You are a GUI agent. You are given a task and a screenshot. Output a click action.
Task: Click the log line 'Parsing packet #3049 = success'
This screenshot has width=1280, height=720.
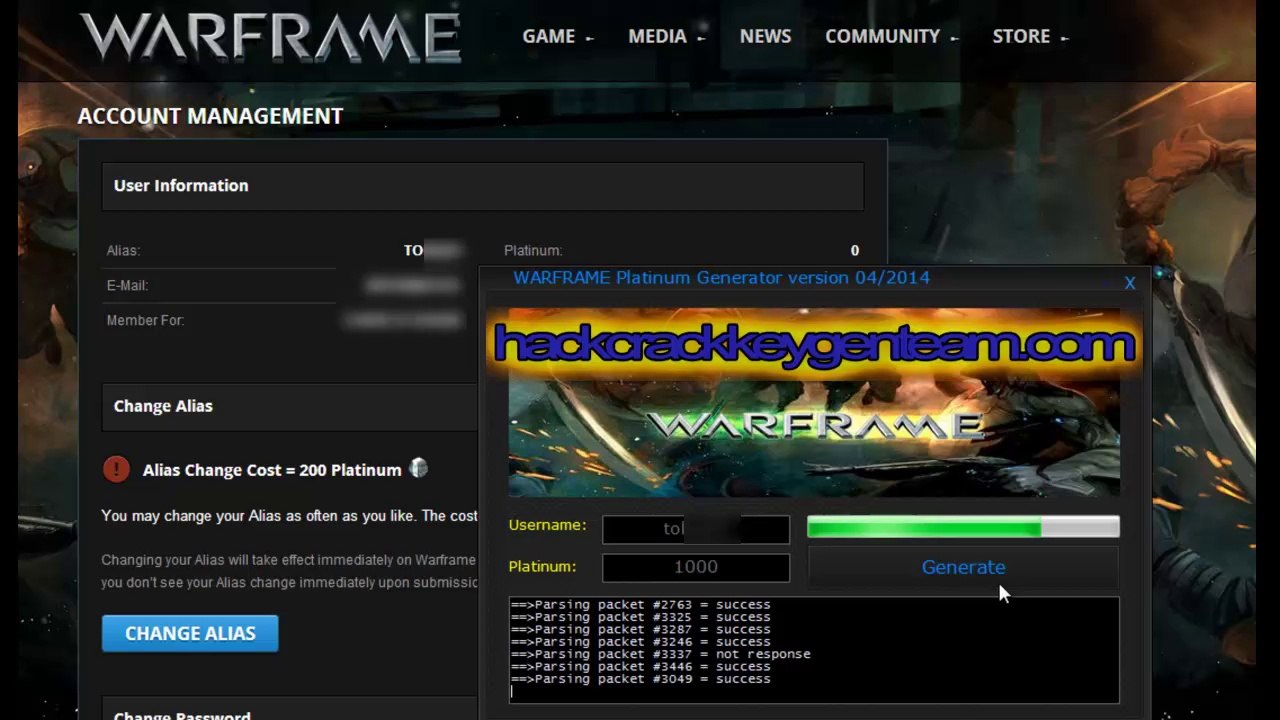pos(640,679)
